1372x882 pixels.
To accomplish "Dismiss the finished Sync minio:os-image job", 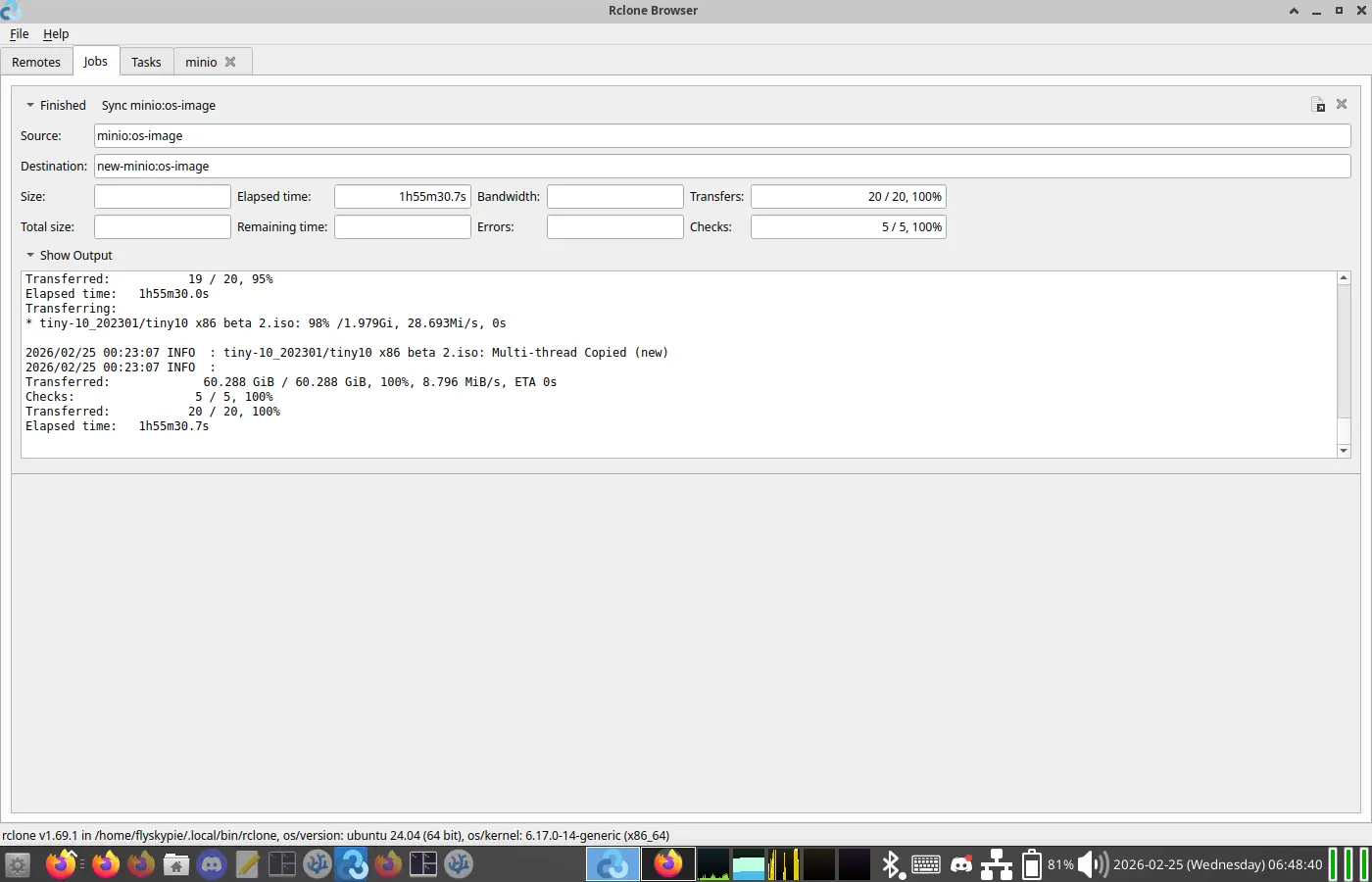I will pos(1342,104).
